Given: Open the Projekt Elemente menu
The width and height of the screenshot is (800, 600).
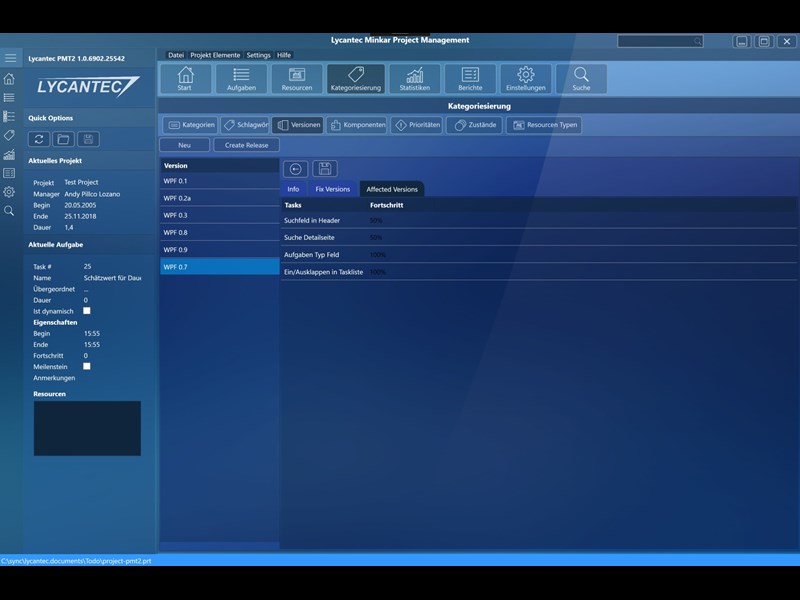Looking at the screenshot, I should [x=215, y=55].
